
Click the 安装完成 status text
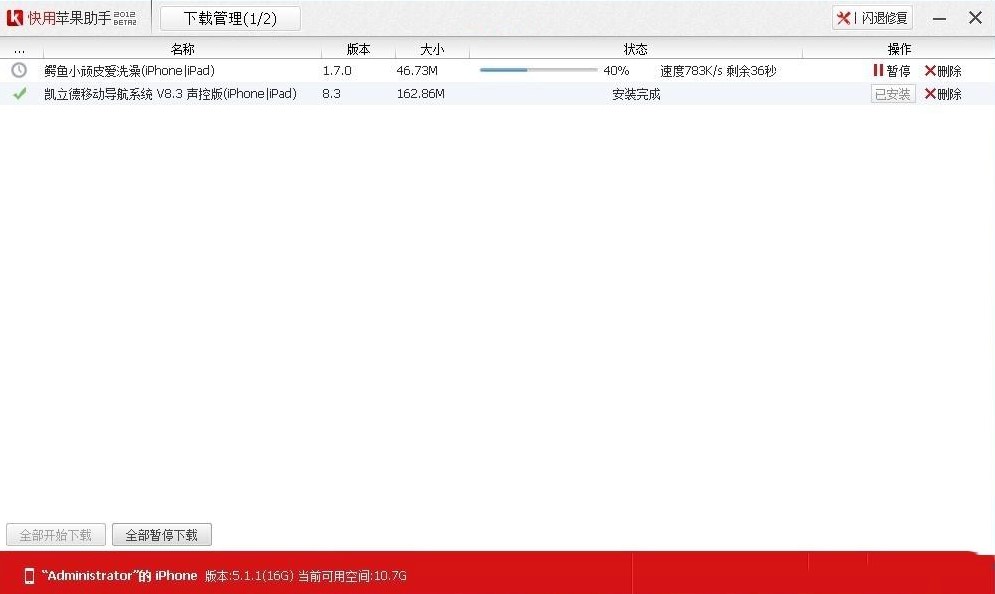click(x=636, y=94)
